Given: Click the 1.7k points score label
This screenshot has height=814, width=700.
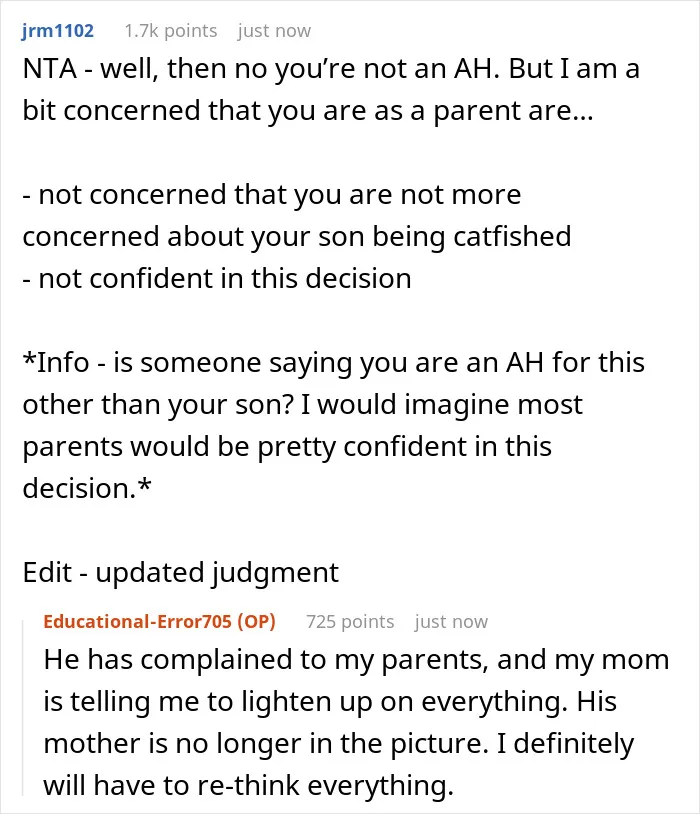Looking at the screenshot, I should pos(171,31).
